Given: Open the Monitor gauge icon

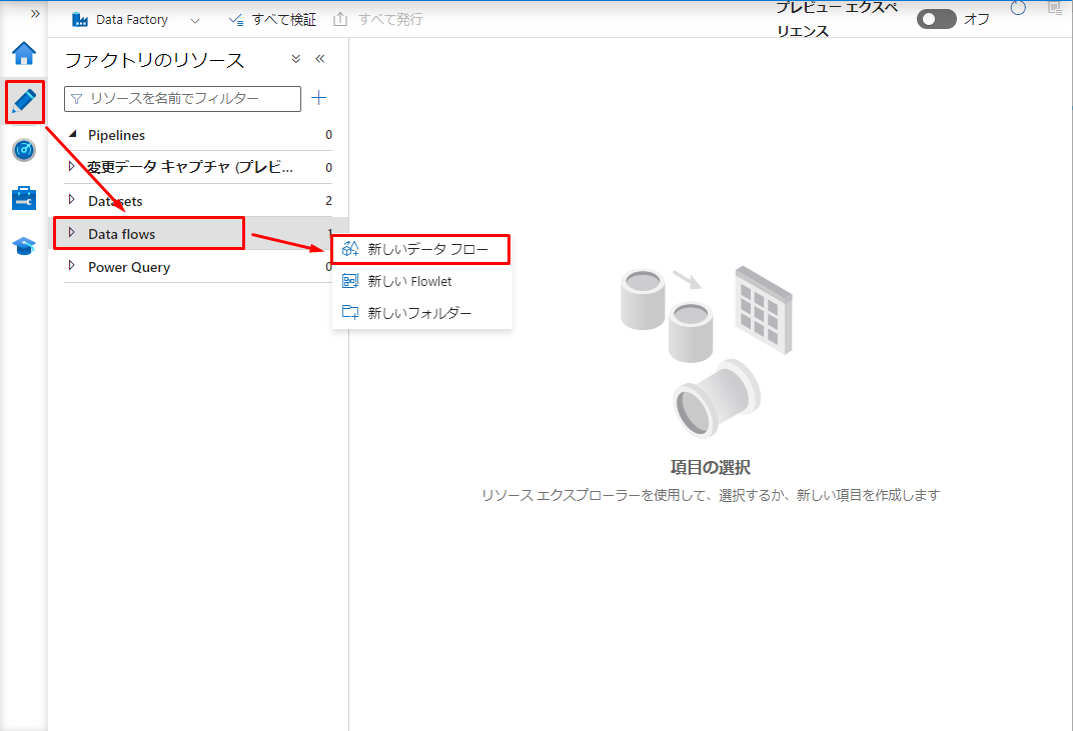Looking at the screenshot, I should tap(24, 150).
